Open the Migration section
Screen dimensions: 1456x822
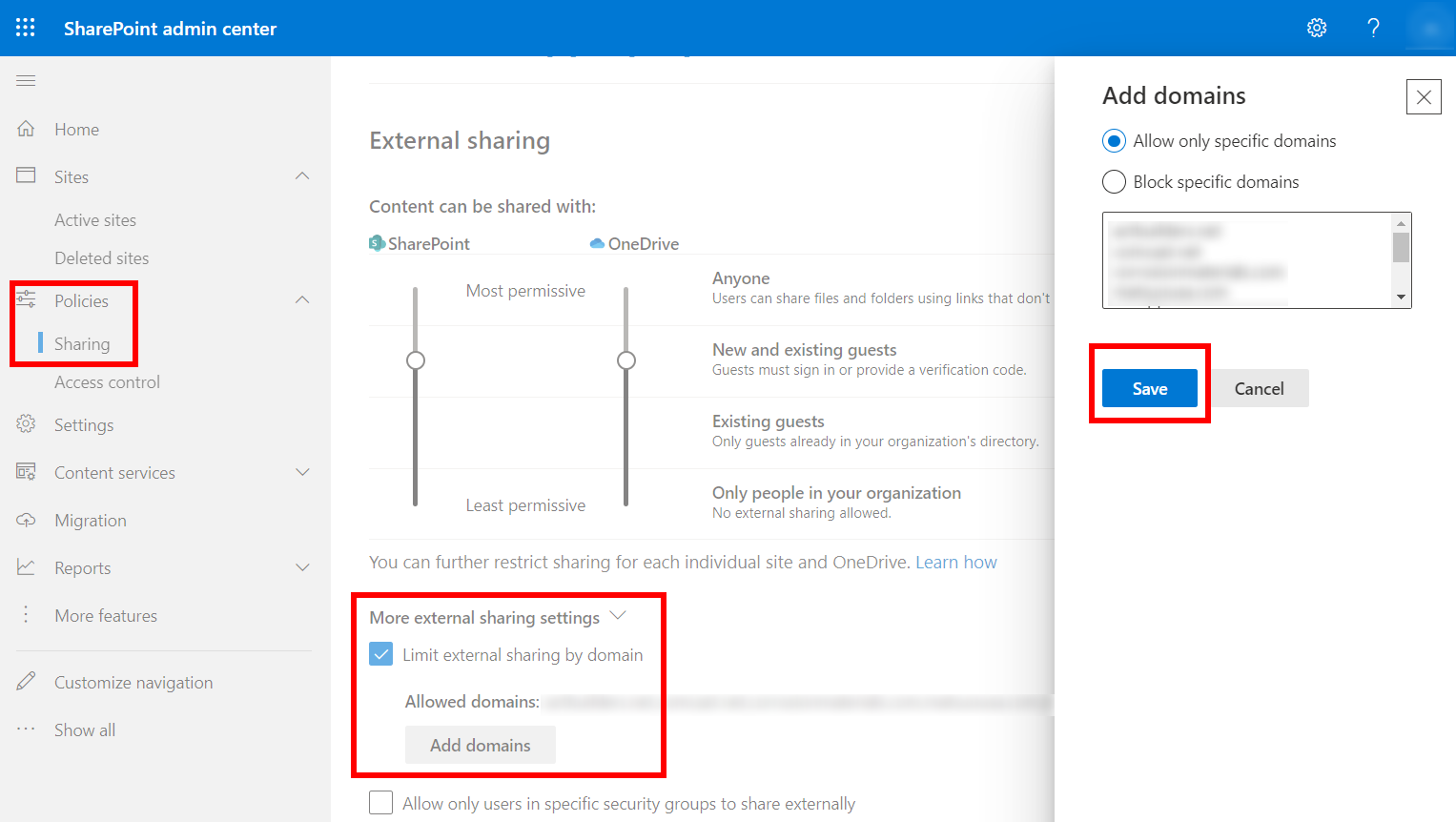pos(91,520)
